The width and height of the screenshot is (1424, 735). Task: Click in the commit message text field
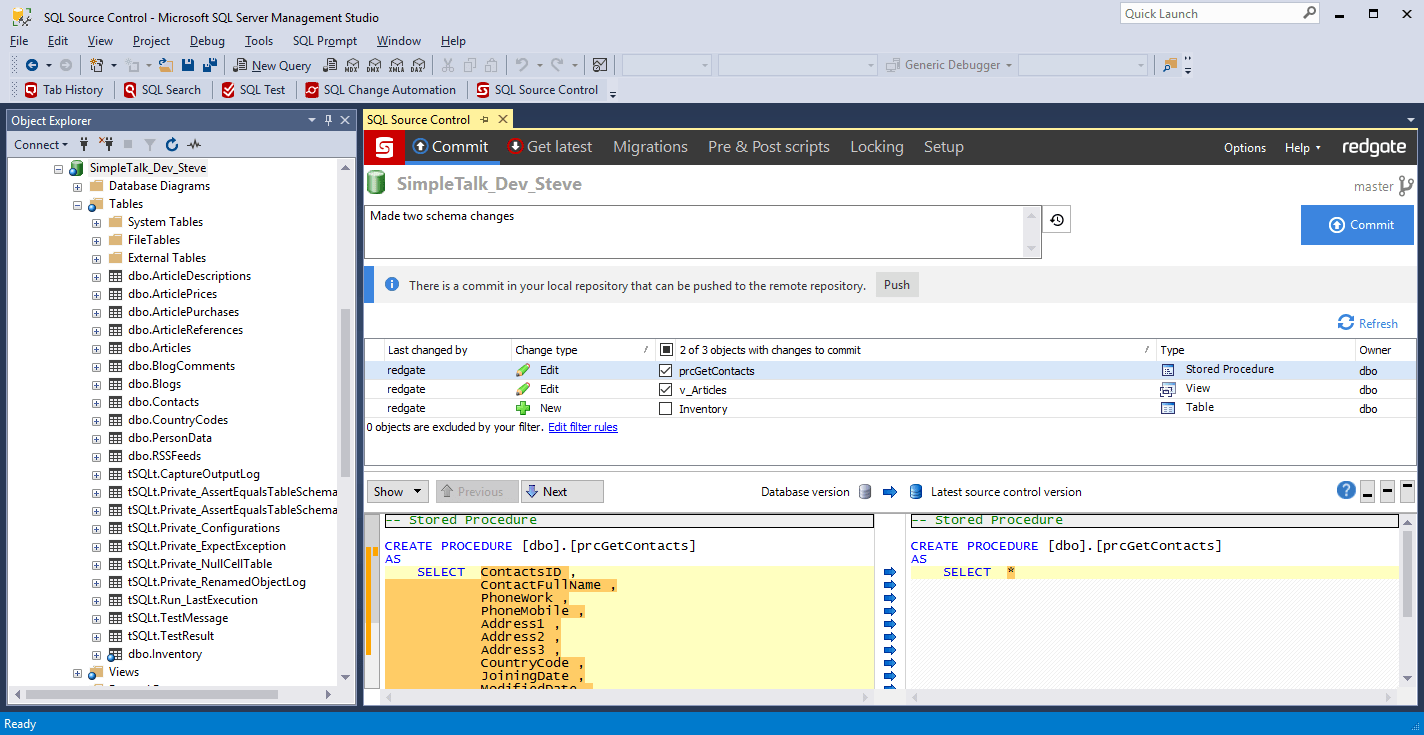(x=700, y=228)
